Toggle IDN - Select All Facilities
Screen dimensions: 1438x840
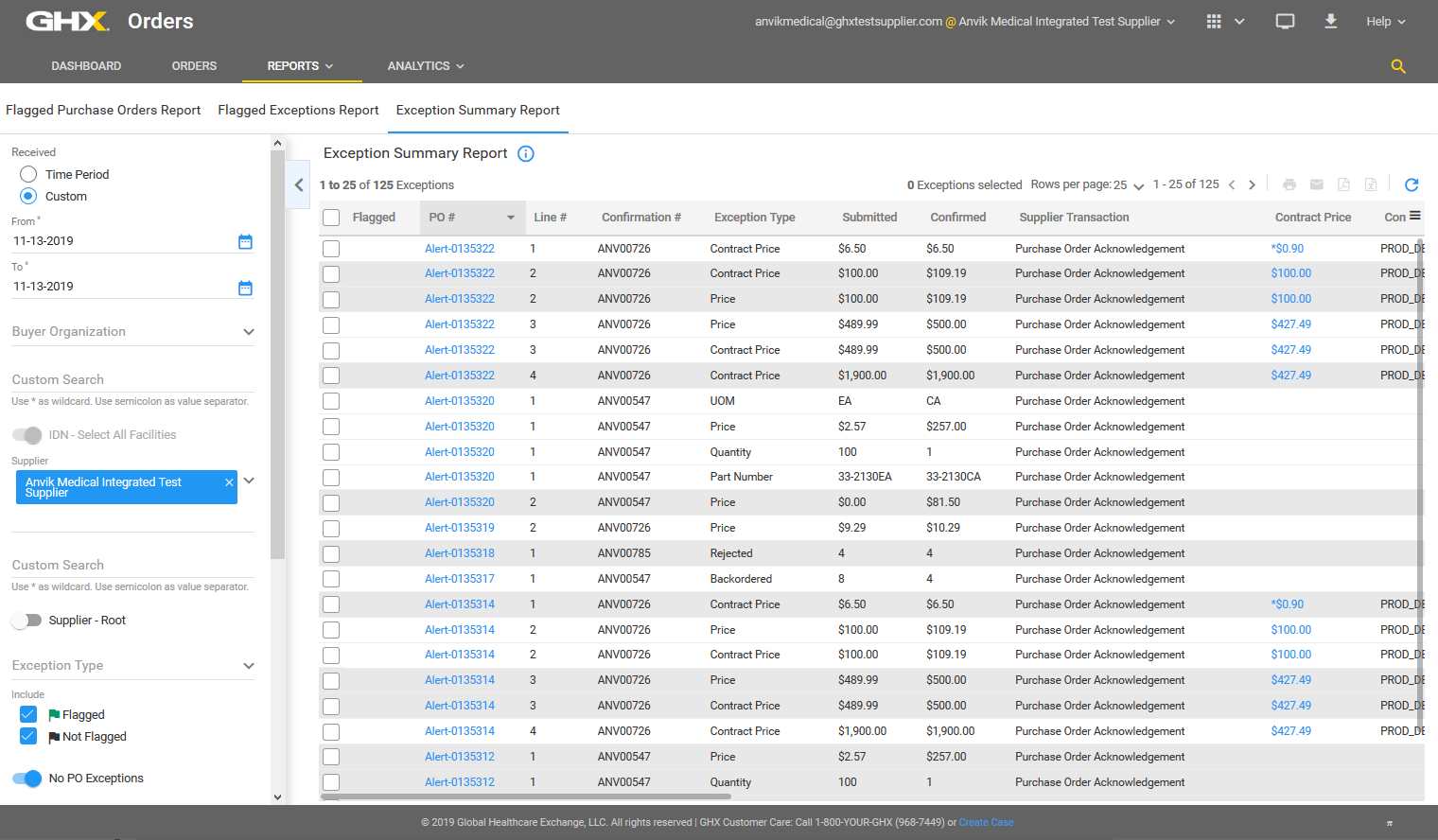point(27,435)
